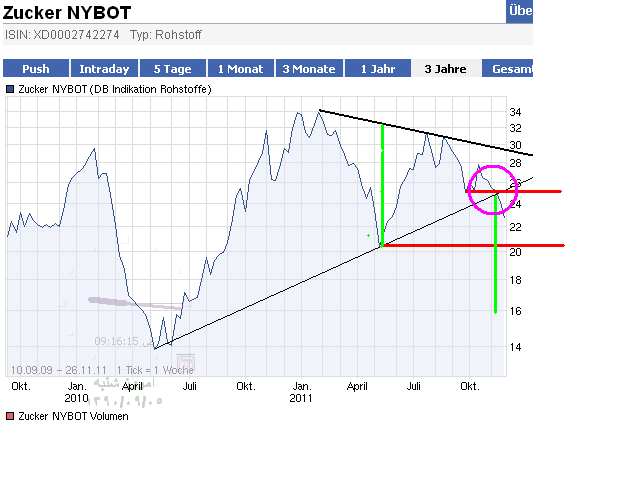The height and width of the screenshot is (480, 640).
Task: Click the legend text Zucker NYBOT (DB Indikation Rohstoffe)
Action: (x=115, y=89)
